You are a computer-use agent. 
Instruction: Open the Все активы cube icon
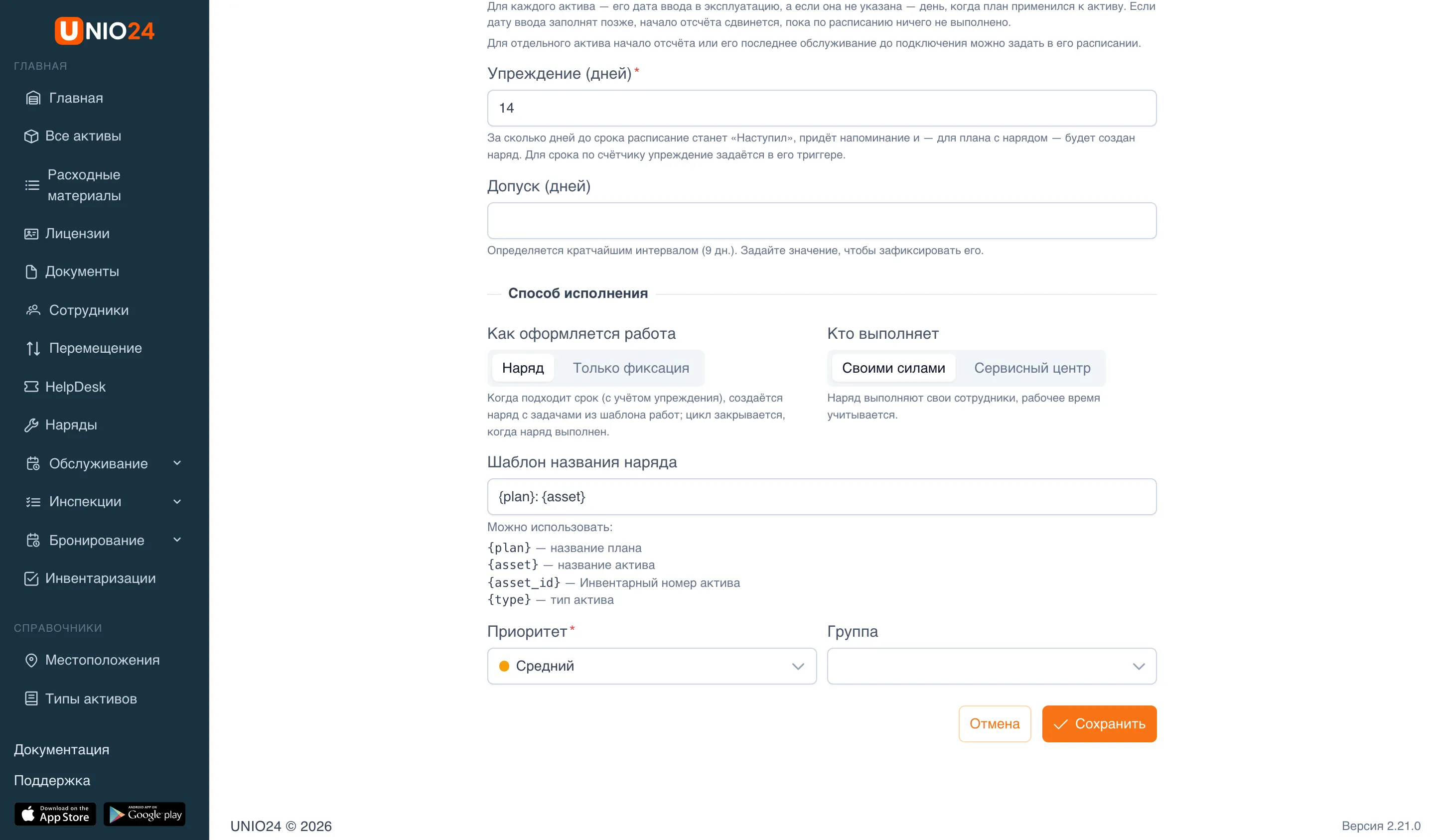point(31,136)
